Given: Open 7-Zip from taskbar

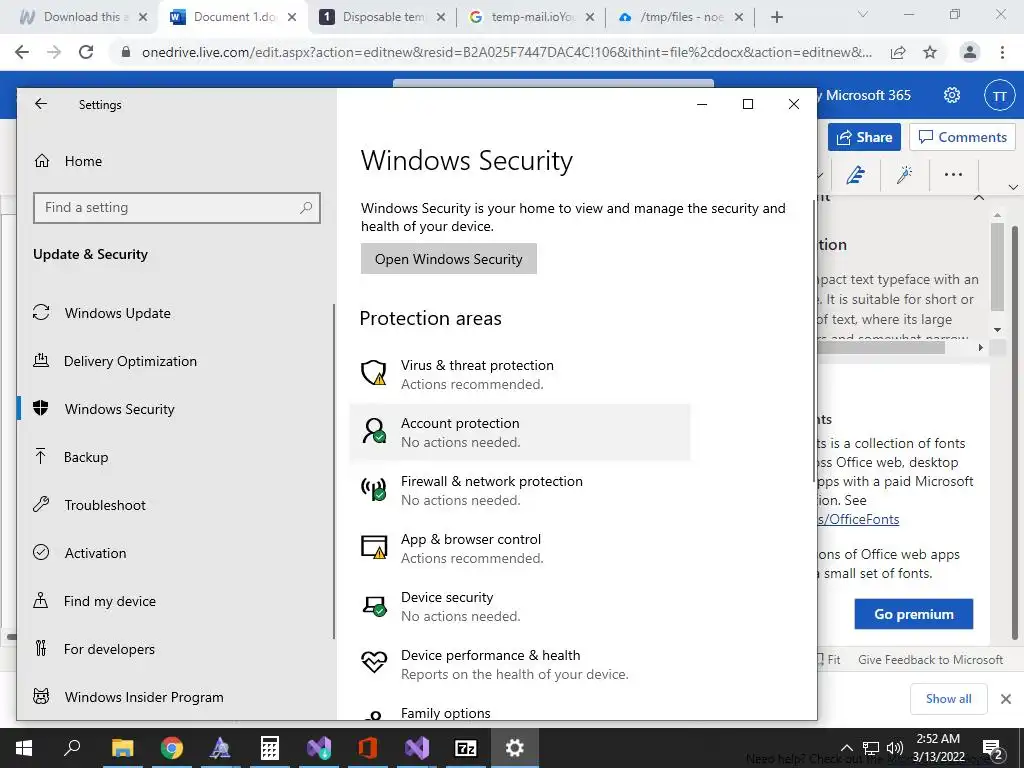Looking at the screenshot, I should pos(465,748).
